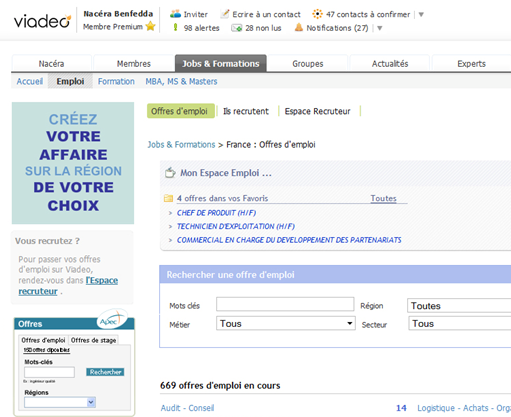The image size is (511, 417).
Task: Open the Apec Régions dropdown
Action: point(60,402)
